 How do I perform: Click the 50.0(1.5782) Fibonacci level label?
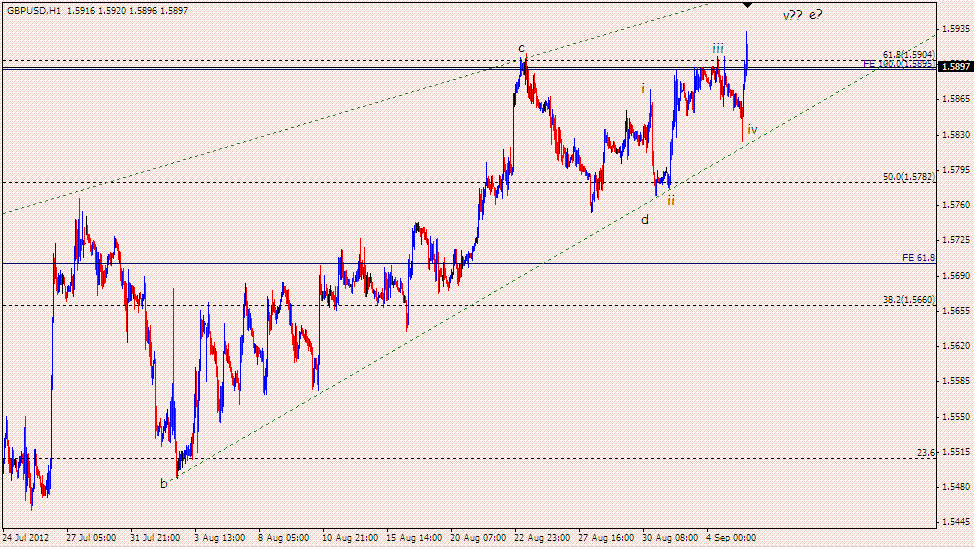(909, 177)
